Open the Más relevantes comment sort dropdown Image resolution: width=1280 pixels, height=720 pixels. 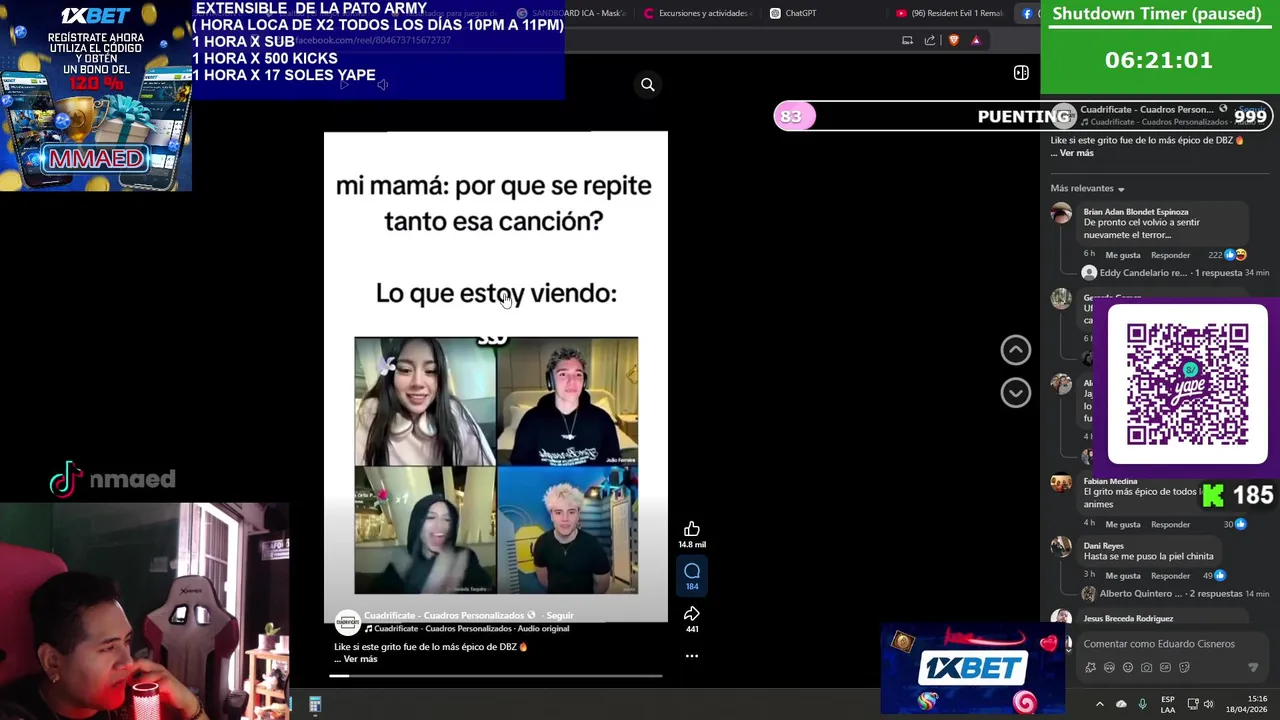(x=1087, y=188)
